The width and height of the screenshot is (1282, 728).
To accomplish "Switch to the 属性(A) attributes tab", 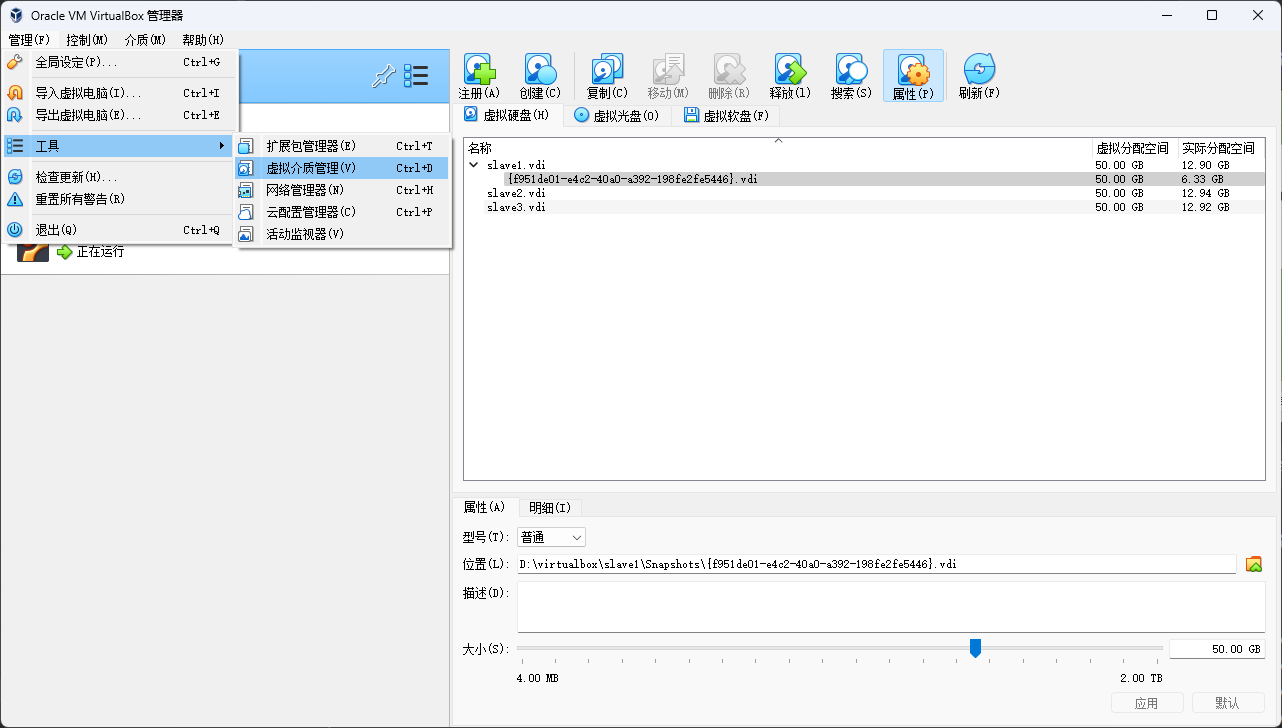I will 484,507.
